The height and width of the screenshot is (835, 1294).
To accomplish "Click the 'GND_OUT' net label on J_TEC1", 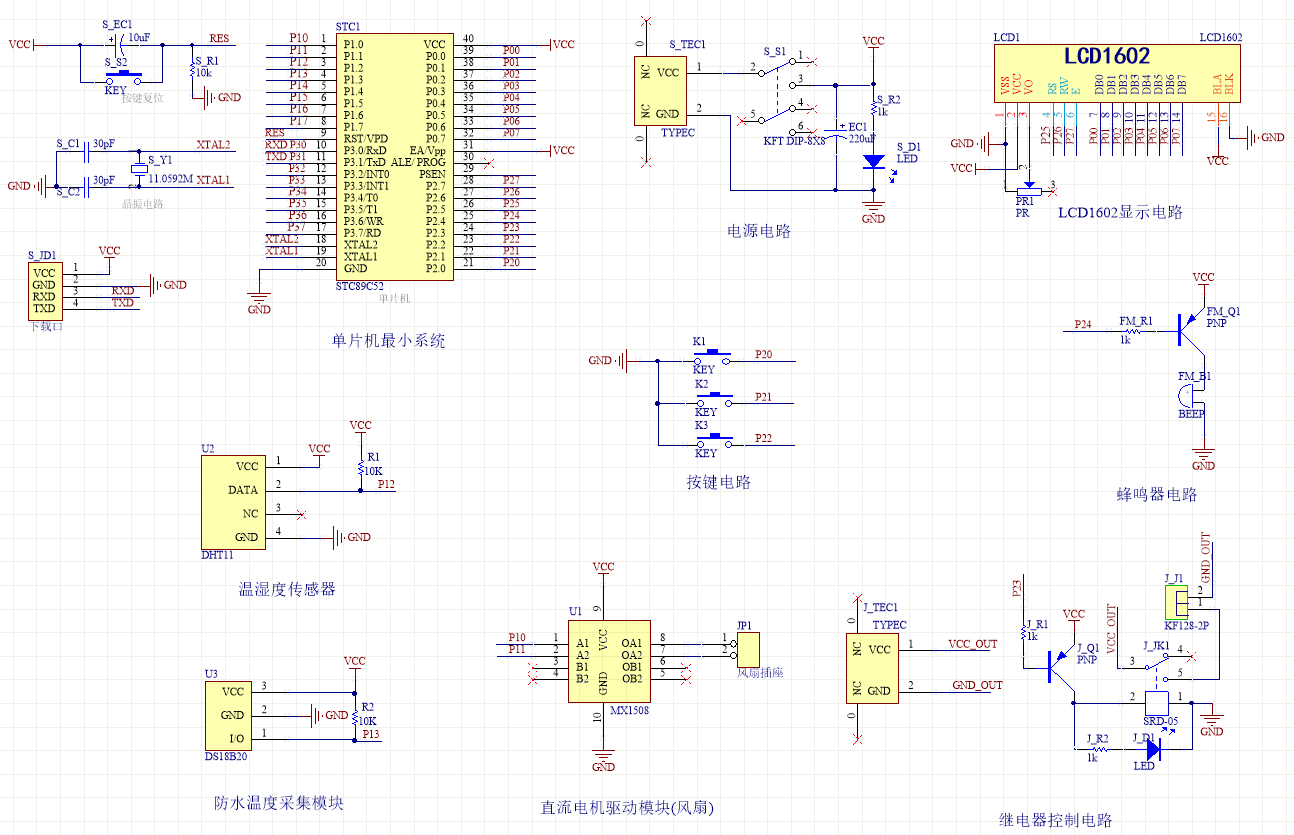I will pyautogui.click(x=976, y=685).
